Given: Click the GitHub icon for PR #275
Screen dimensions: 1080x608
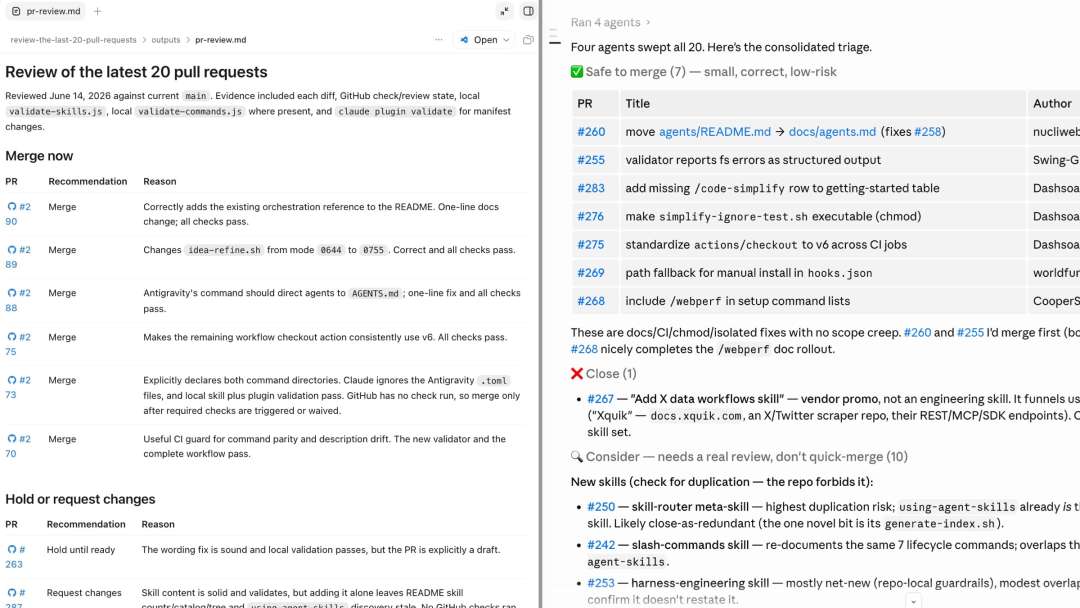Looking at the screenshot, I should pos(12,337).
